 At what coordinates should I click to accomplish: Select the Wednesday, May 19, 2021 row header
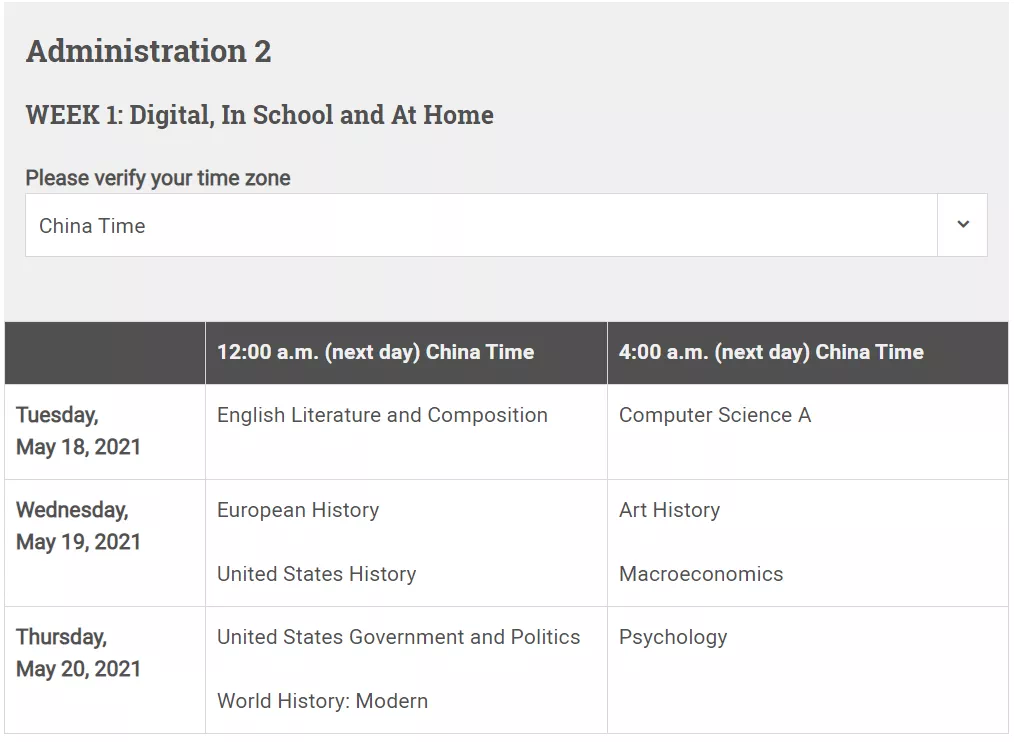click(78, 526)
